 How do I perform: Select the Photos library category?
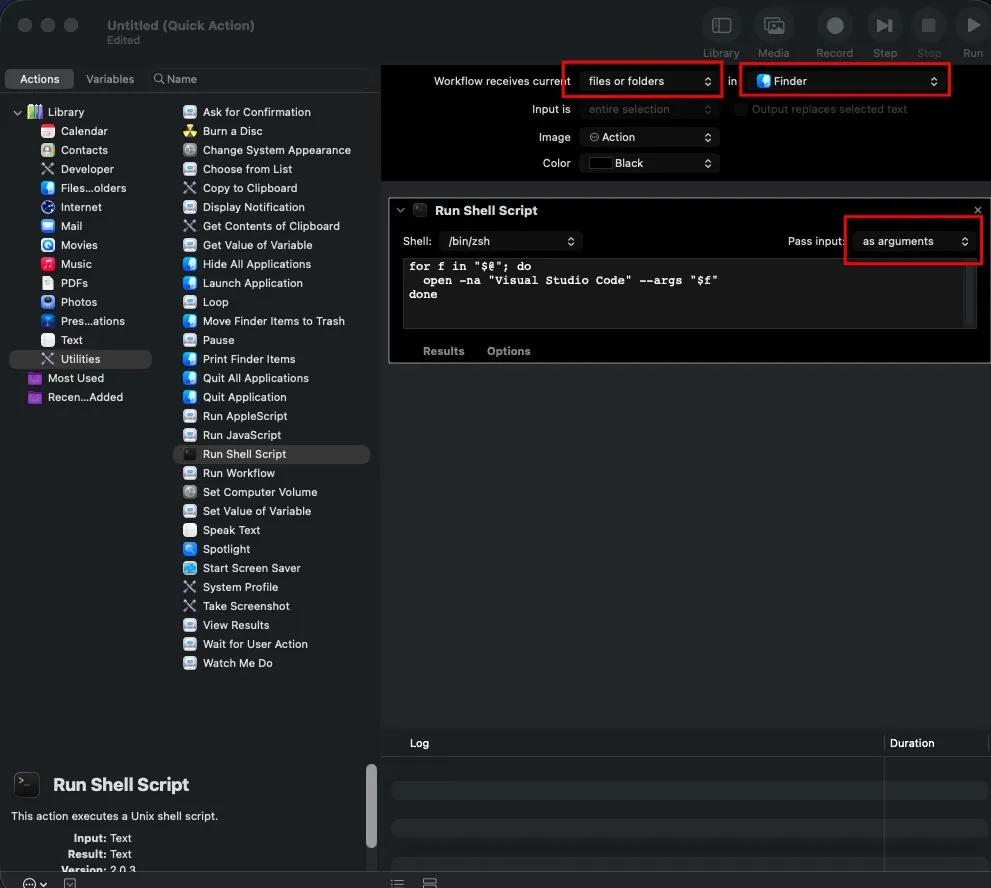pos(78,301)
